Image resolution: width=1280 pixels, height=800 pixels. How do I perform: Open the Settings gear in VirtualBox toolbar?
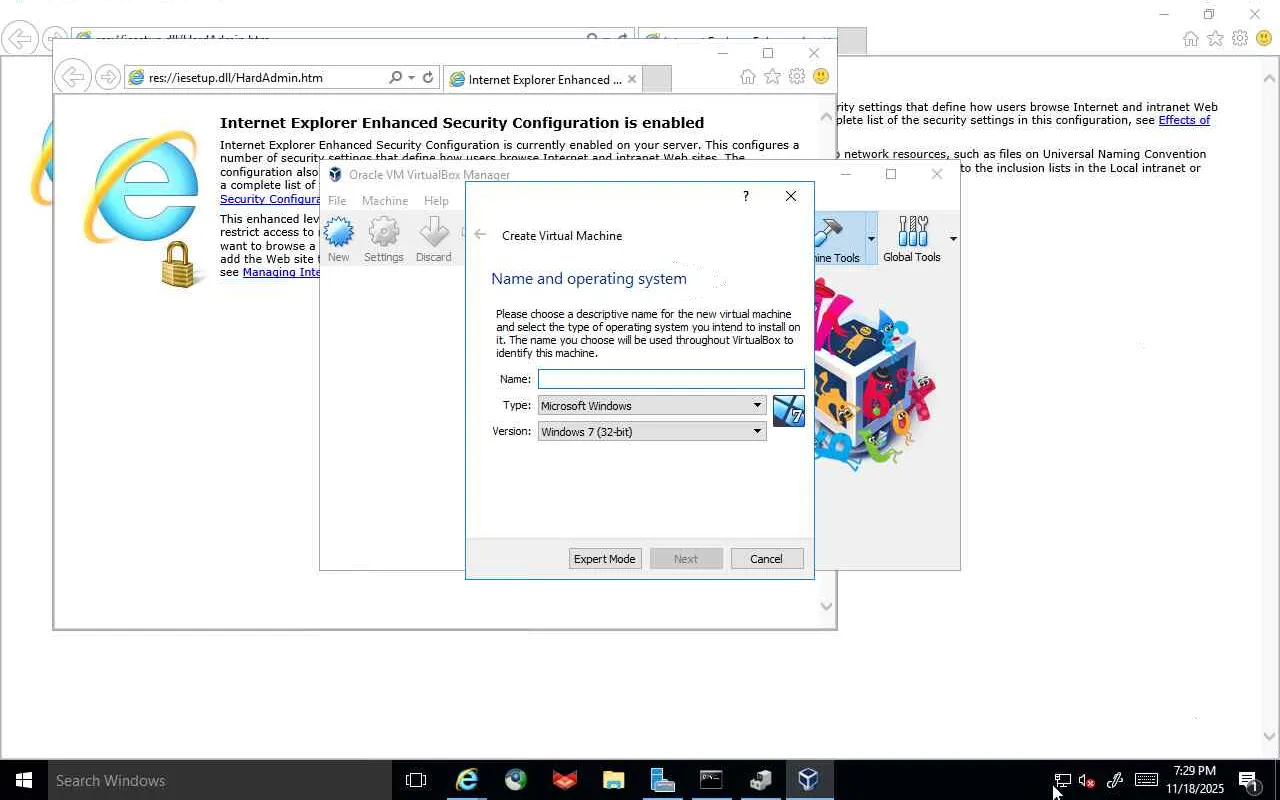click(384, 240)
